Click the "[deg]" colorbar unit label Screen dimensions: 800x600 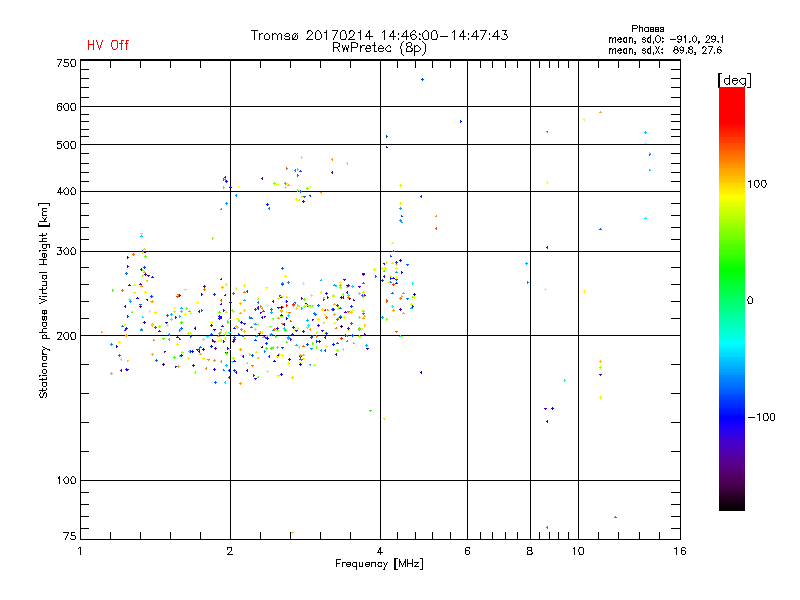(734, 80)
